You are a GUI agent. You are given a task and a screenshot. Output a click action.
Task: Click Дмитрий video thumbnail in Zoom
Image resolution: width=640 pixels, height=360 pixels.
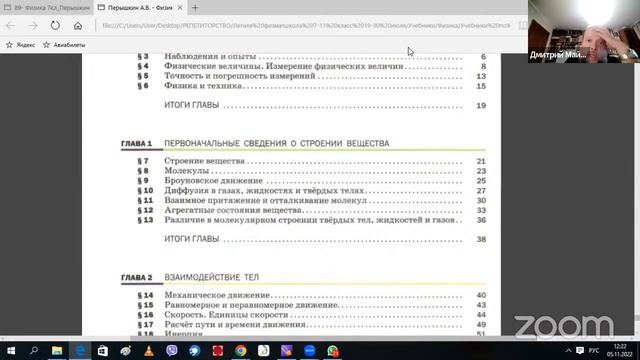pos(584,31)
